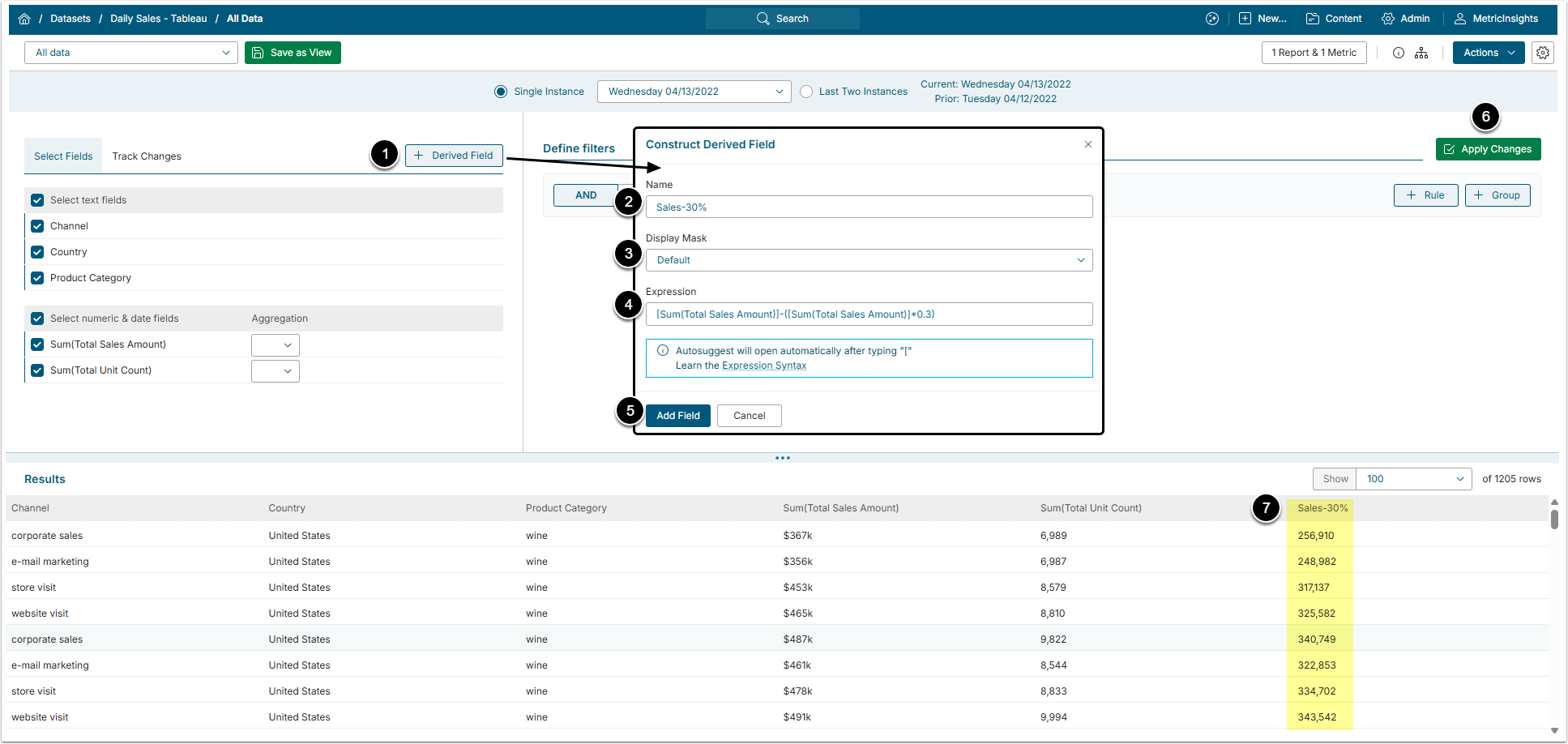1568x744 pixels.
Task: Click the compass icon next to New
Action: tap(1211, 19)
